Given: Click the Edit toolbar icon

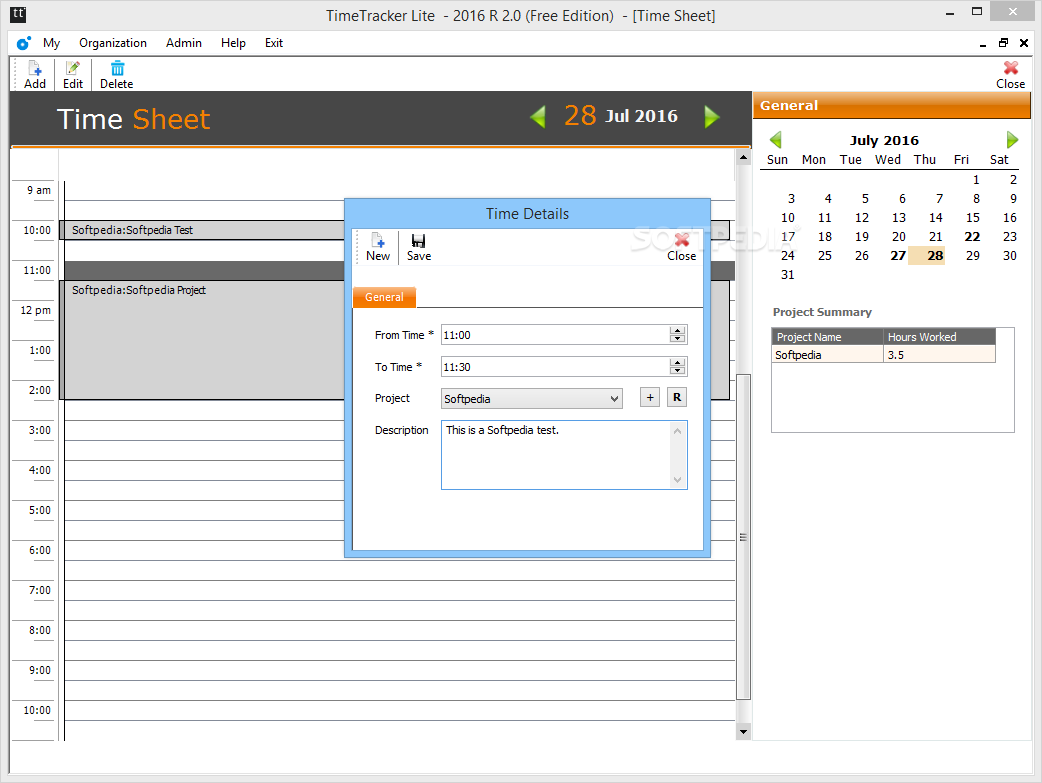Looking at the screenshot, I should (72, 74).
